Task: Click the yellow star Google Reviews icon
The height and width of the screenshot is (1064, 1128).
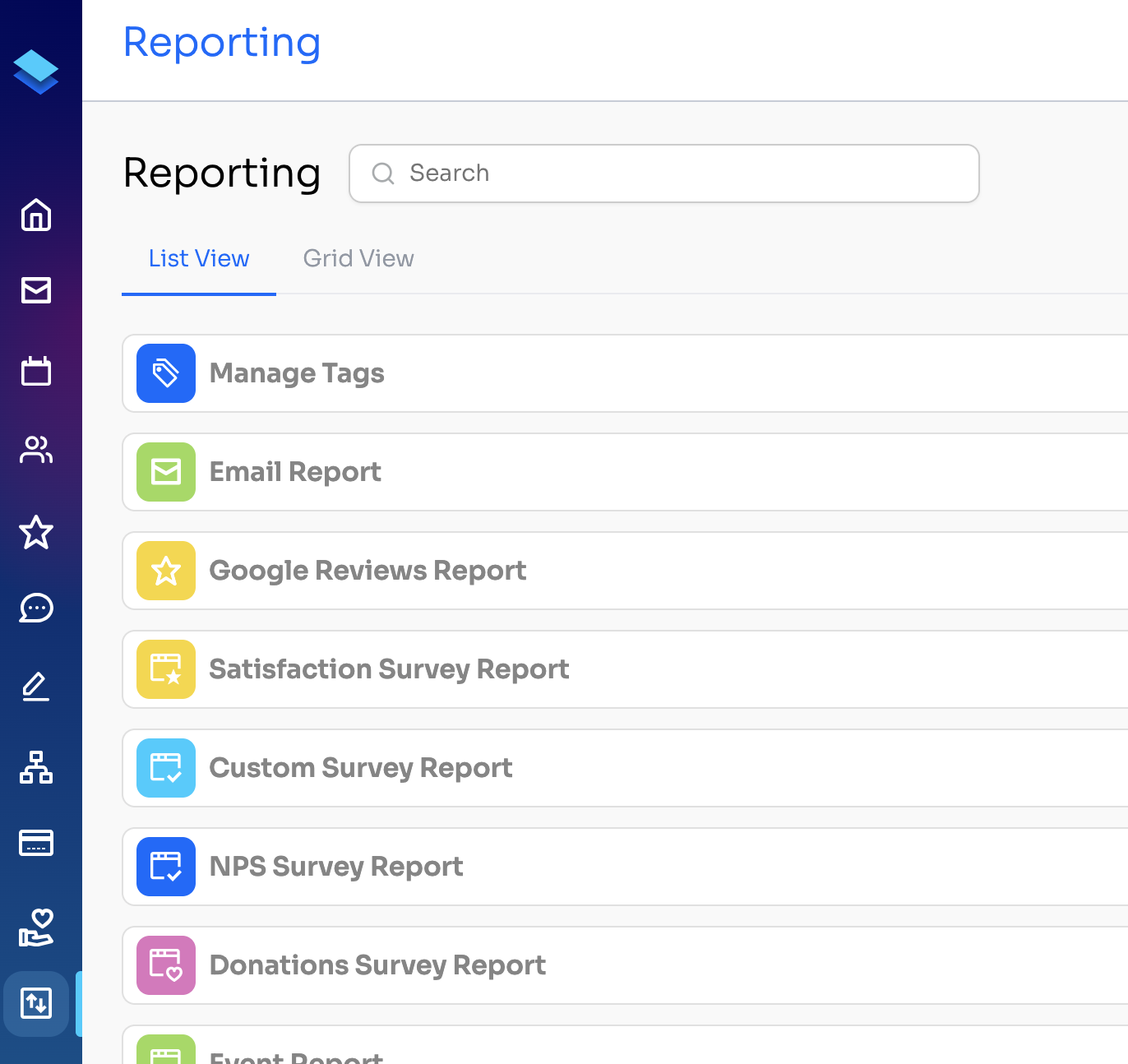Action: point(166,571)
